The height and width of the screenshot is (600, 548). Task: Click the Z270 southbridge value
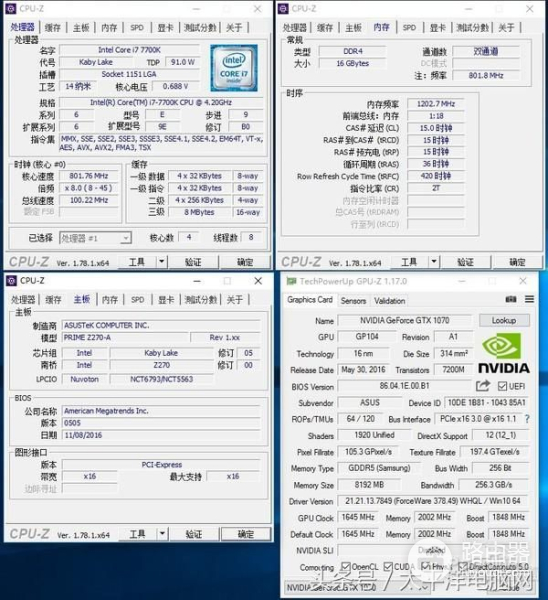161,365
